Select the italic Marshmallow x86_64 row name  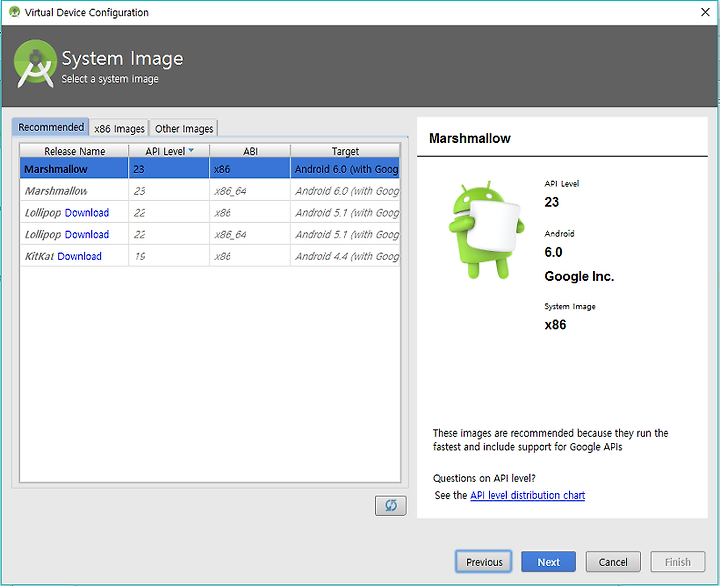pos(56,191)
